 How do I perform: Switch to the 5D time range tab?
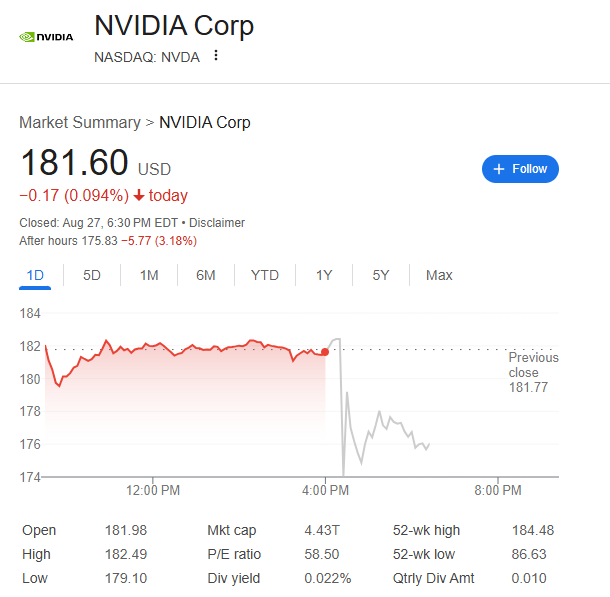[x=91, y=275]
